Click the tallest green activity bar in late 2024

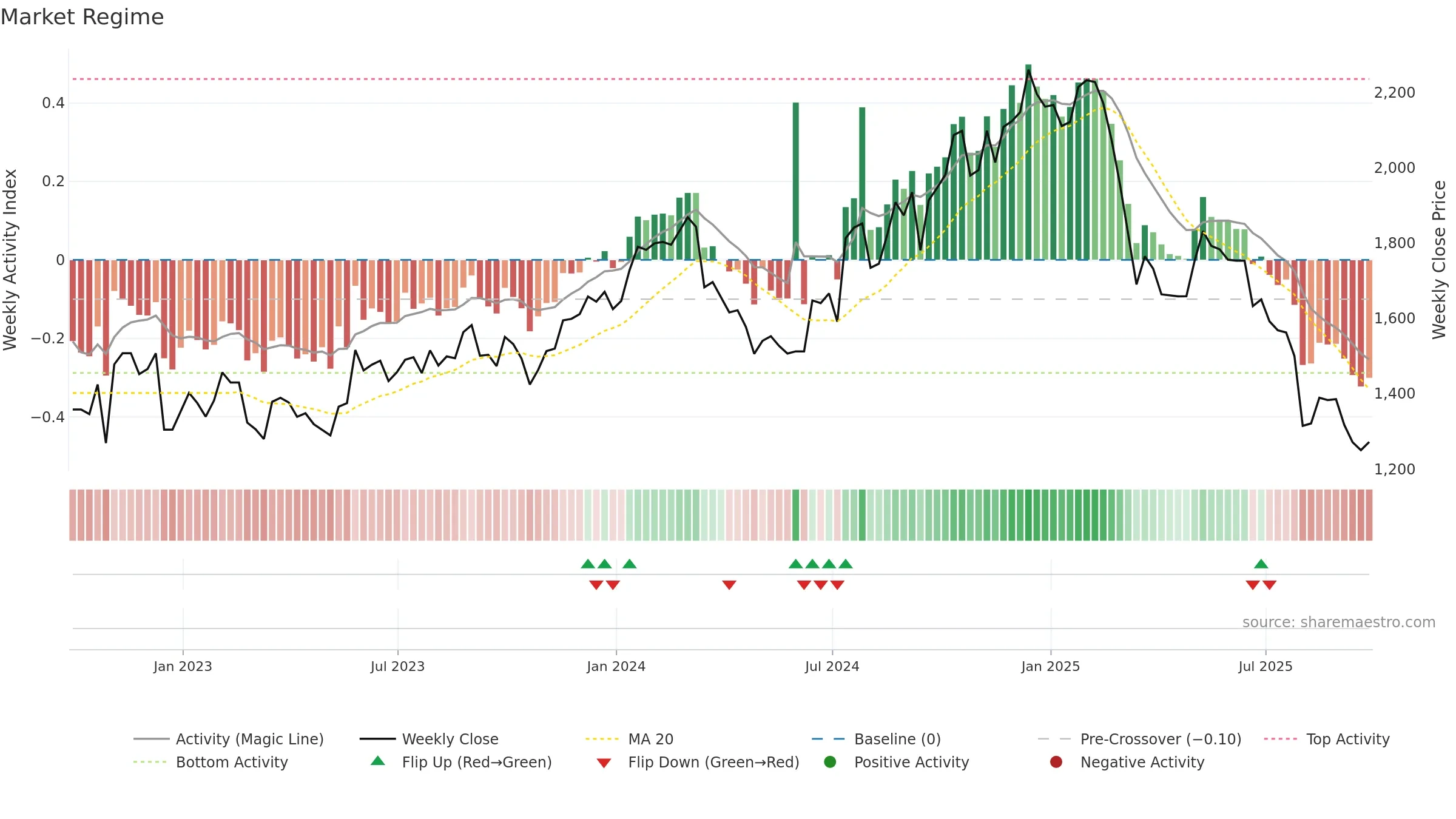[1028, 162]
